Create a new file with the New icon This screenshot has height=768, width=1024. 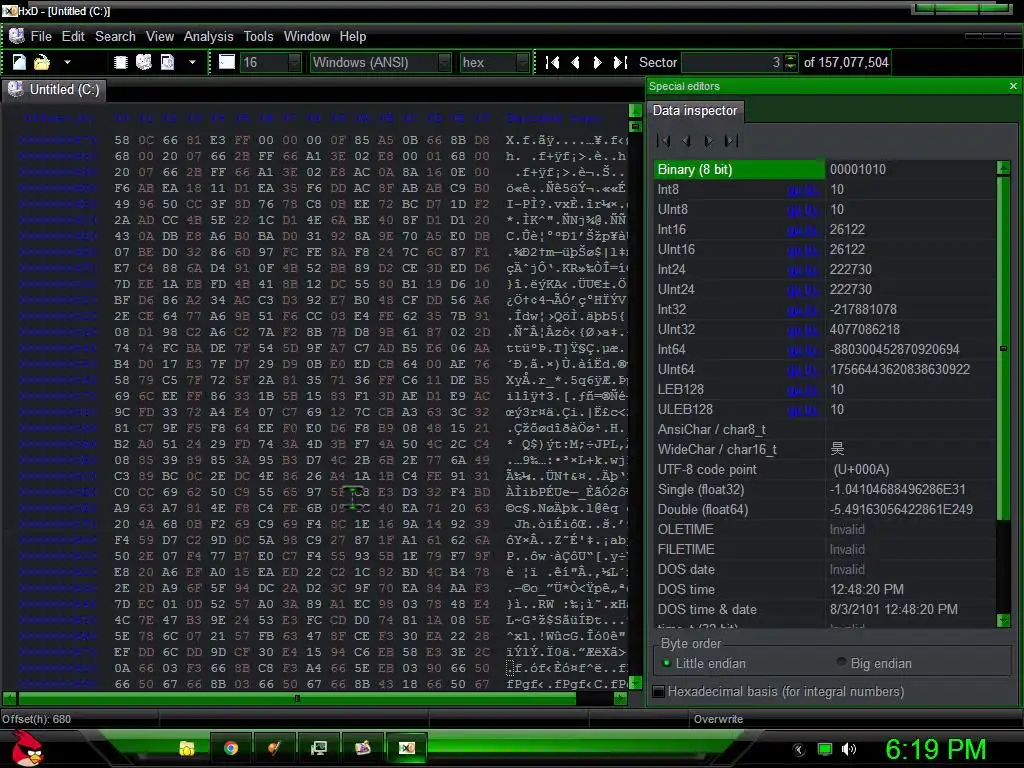[x=19, y=62]
